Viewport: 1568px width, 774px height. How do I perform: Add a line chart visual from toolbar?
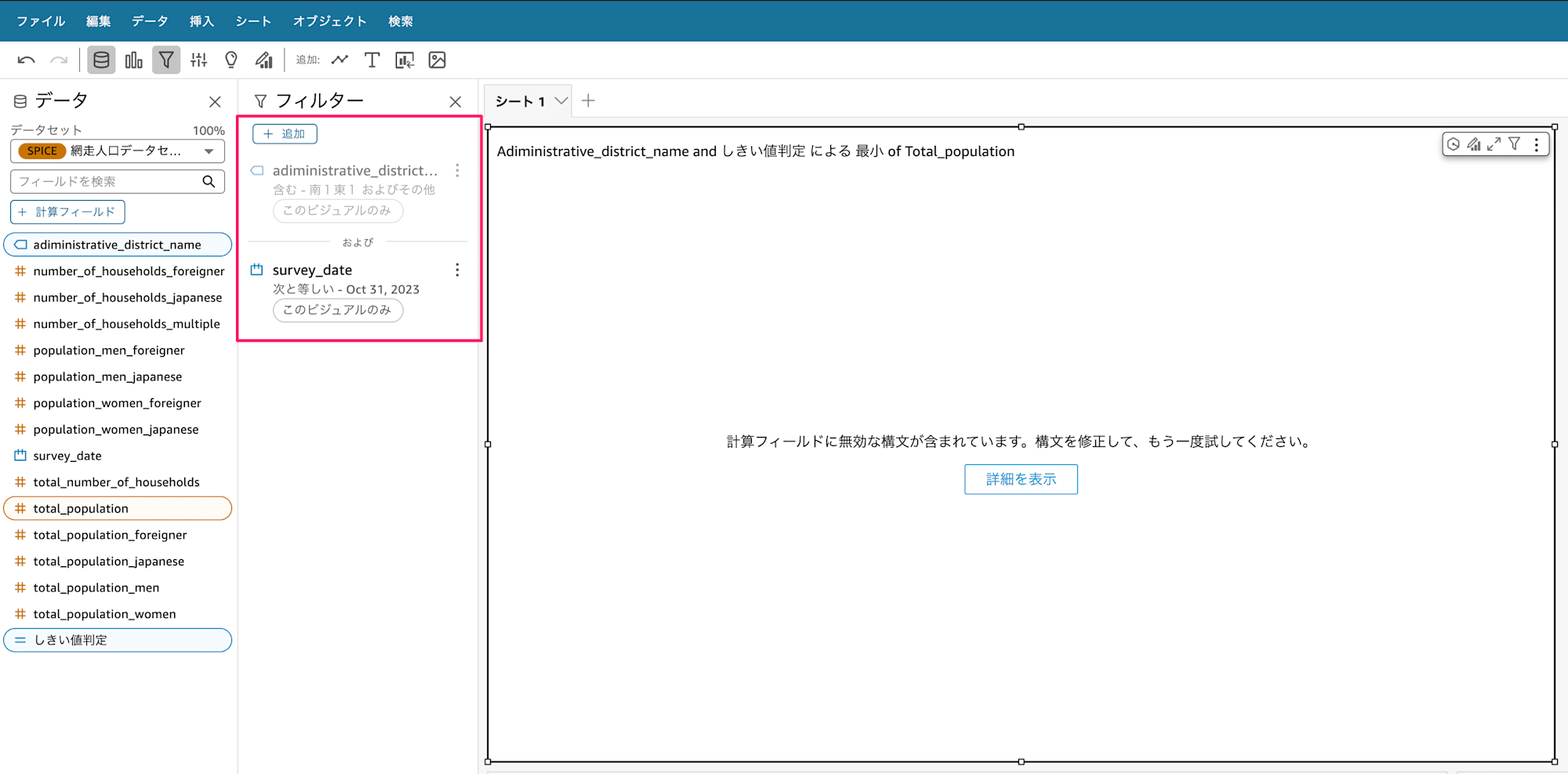click(x=339, y=60)
